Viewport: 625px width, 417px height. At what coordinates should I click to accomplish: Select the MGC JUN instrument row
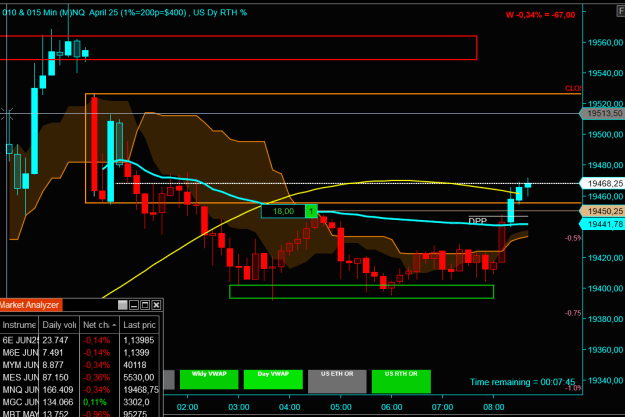[80, 402]
